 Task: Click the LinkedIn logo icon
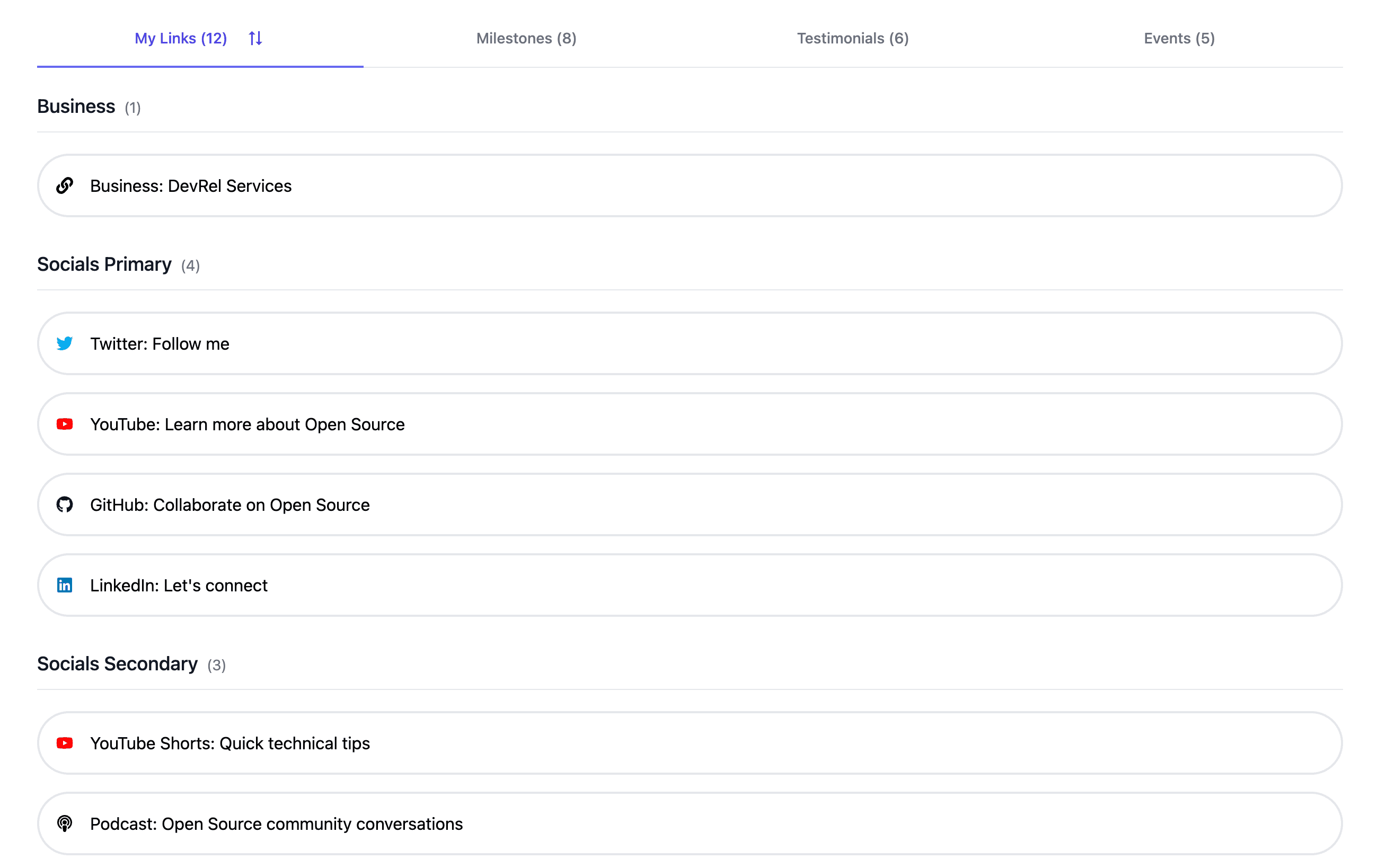65,585
